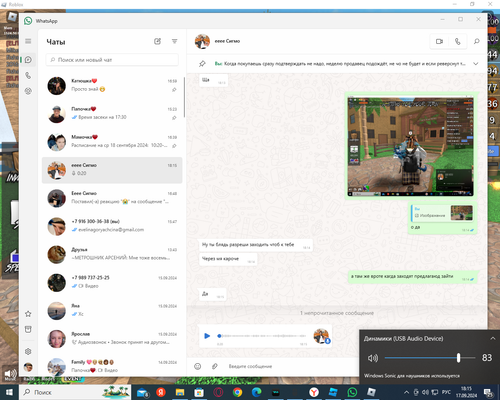Play the voice message
Image resolution: width=500 pixels, height=400 pixels.
207,336
